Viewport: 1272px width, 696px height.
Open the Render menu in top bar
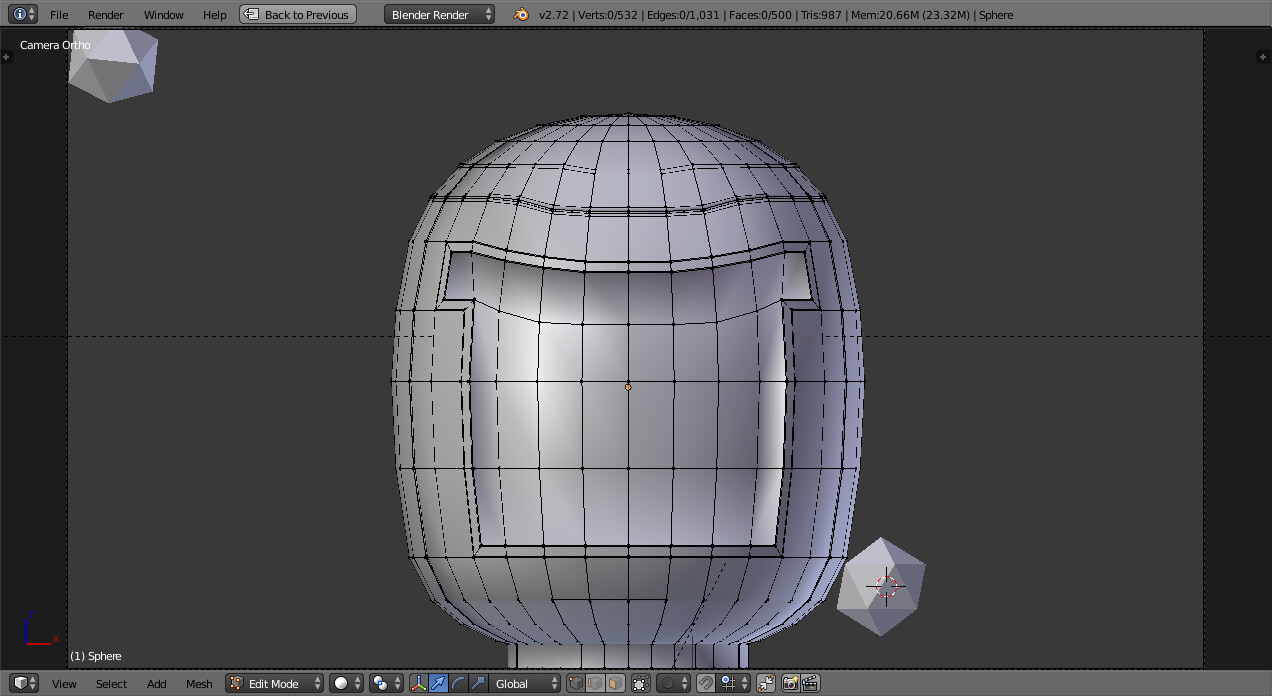pos(105,15)
